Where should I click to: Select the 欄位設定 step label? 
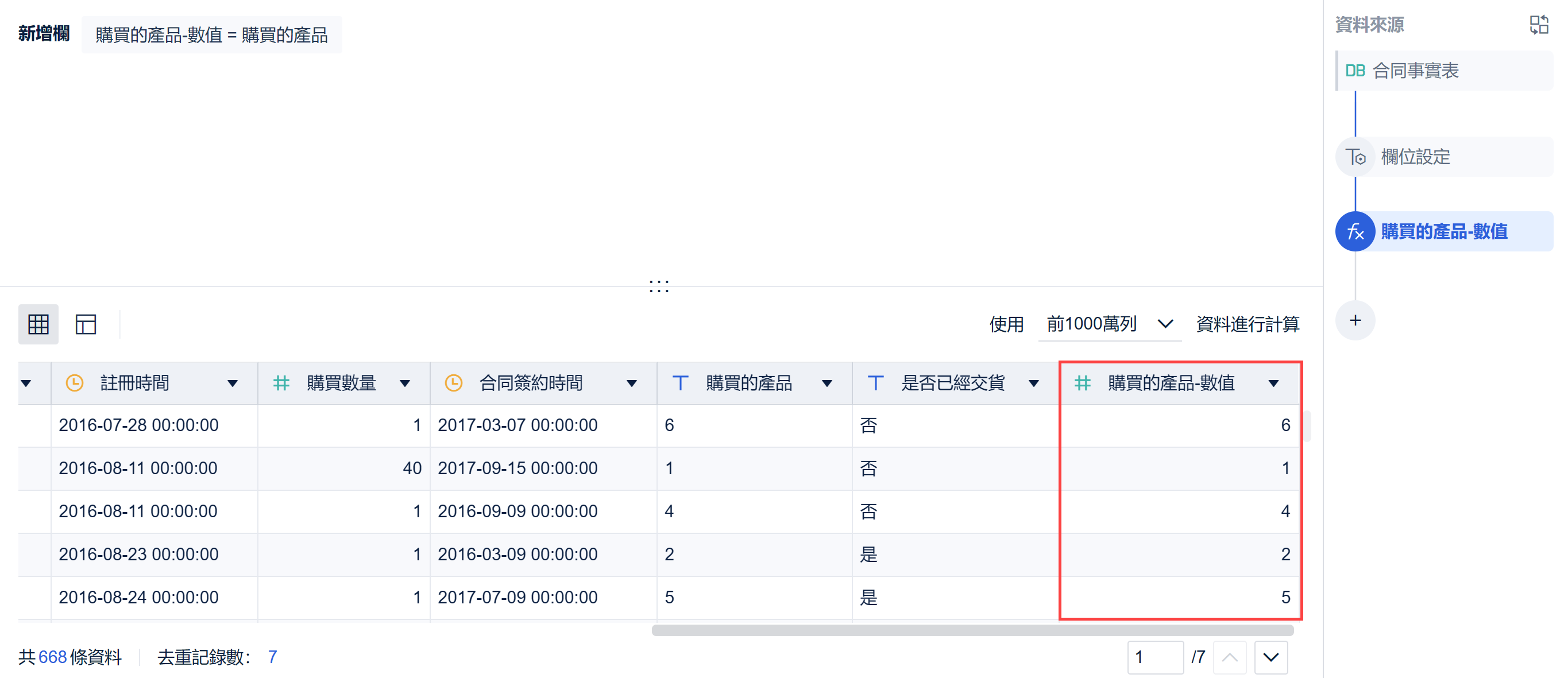pos(1416,157)
